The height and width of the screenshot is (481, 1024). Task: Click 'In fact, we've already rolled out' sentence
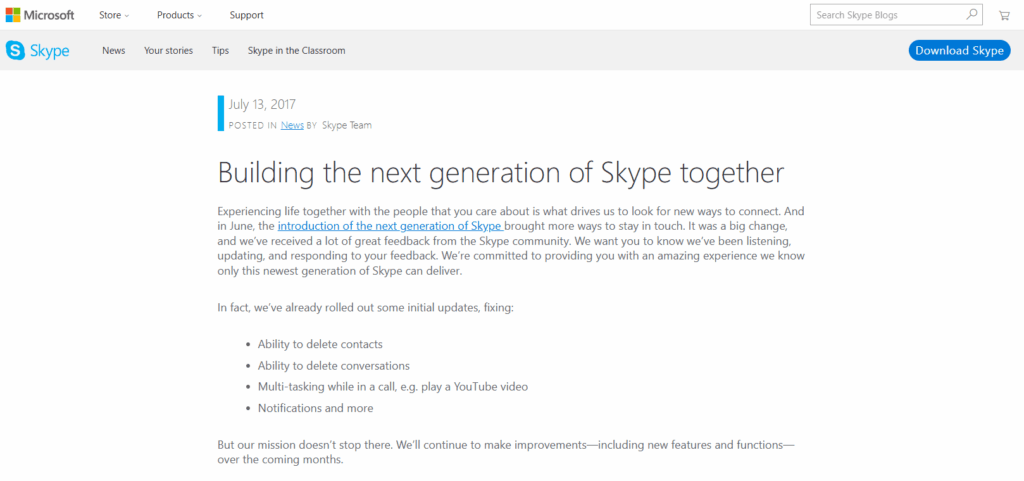[366, 307]
